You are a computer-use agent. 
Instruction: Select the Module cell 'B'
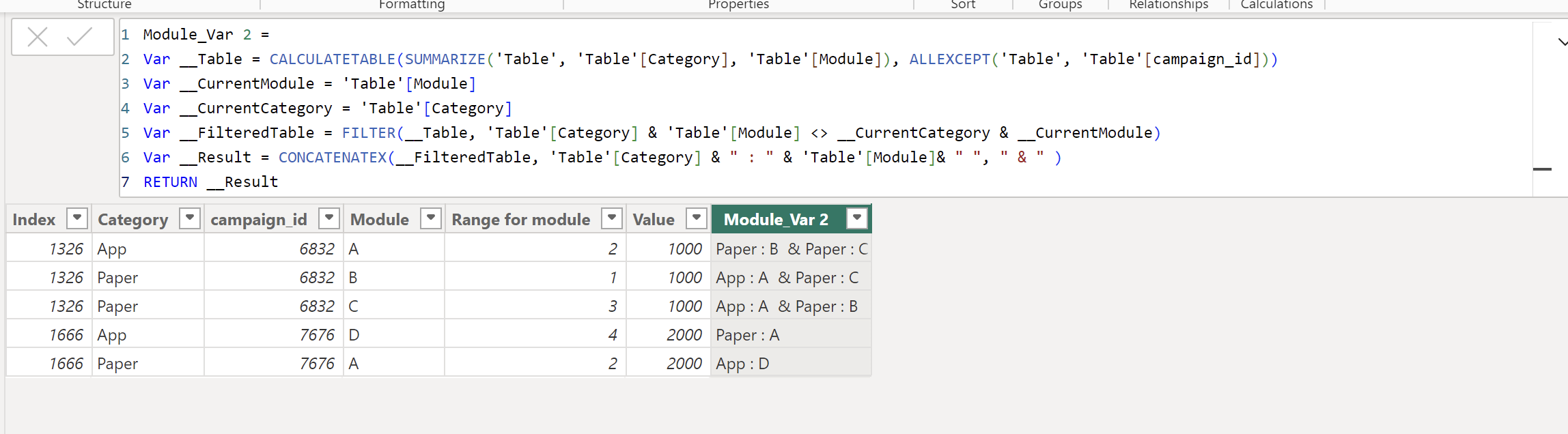coord(394,278)
